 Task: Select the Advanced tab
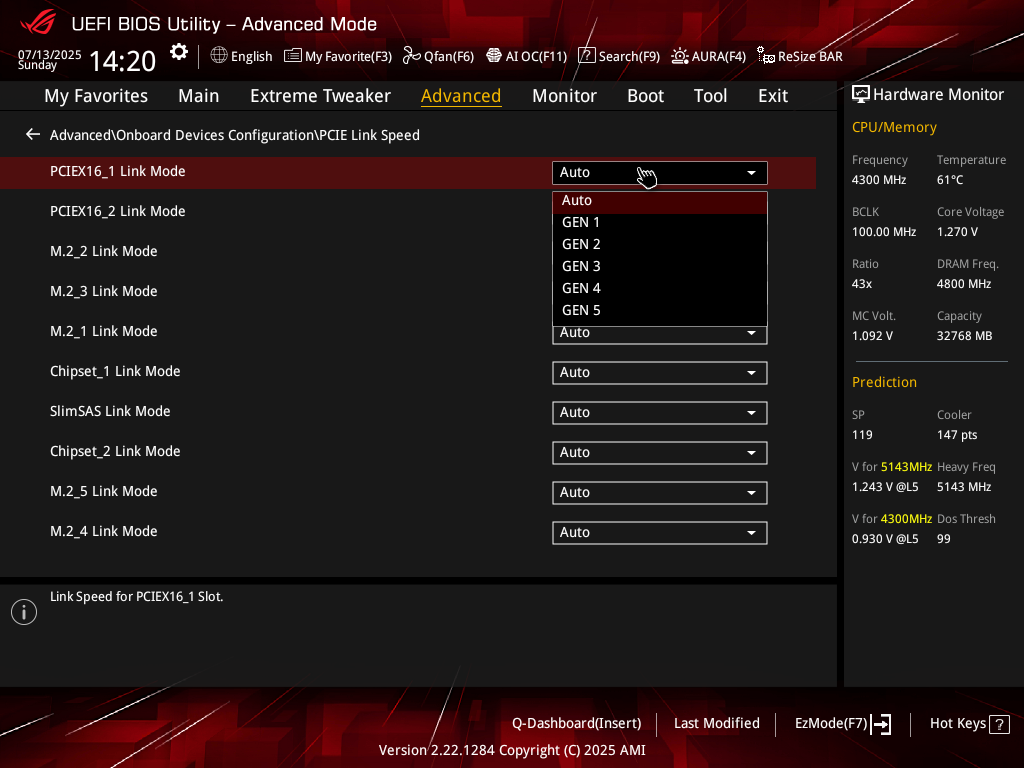(461, 96)
